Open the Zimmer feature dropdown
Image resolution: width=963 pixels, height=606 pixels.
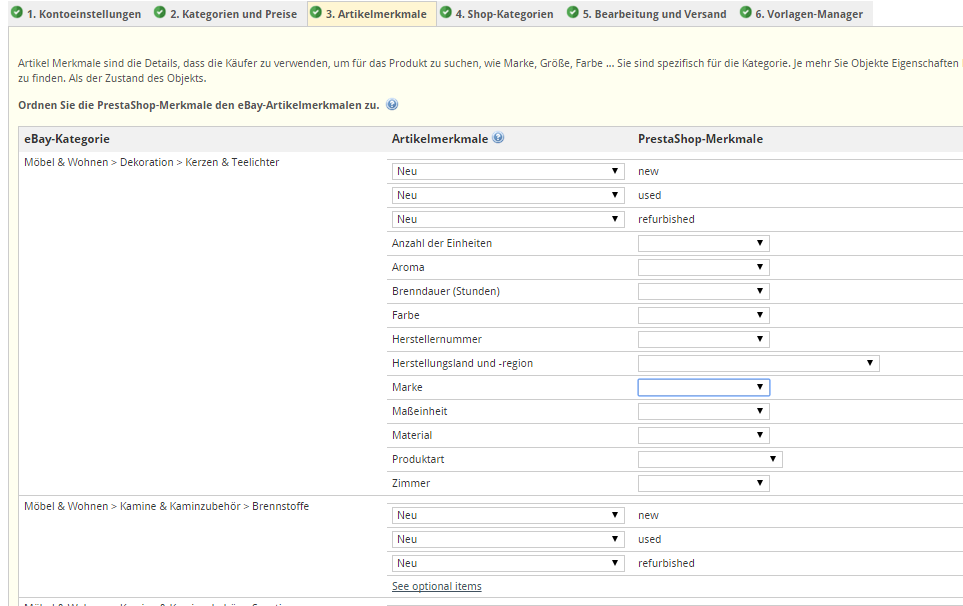point(703,483)
